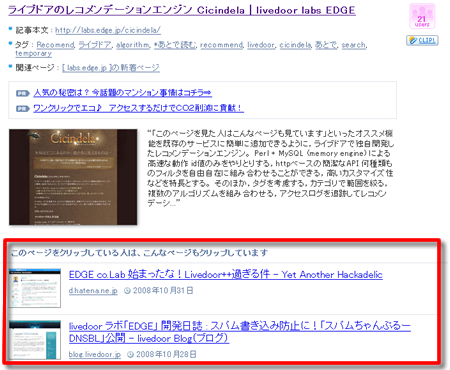Select the *あとで読む tag

pyautogui.click(x=175, y=45)
